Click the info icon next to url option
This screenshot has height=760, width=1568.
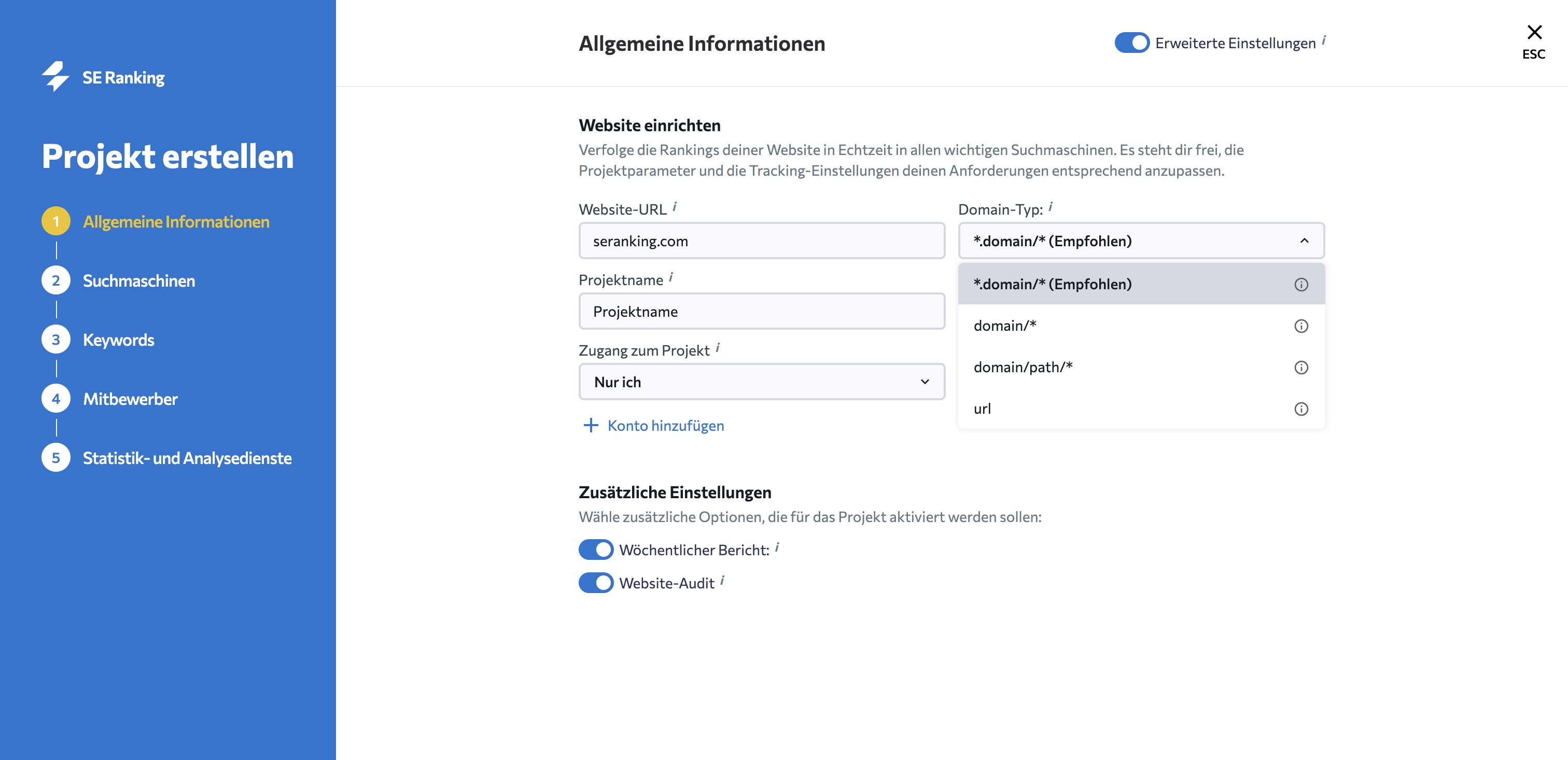point(1301,409)
